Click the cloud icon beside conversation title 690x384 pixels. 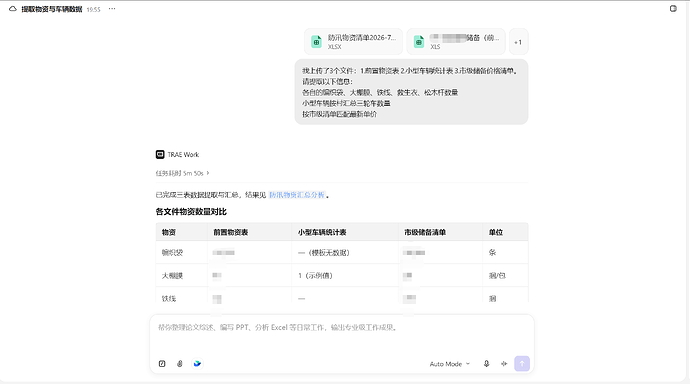point(13,9)
